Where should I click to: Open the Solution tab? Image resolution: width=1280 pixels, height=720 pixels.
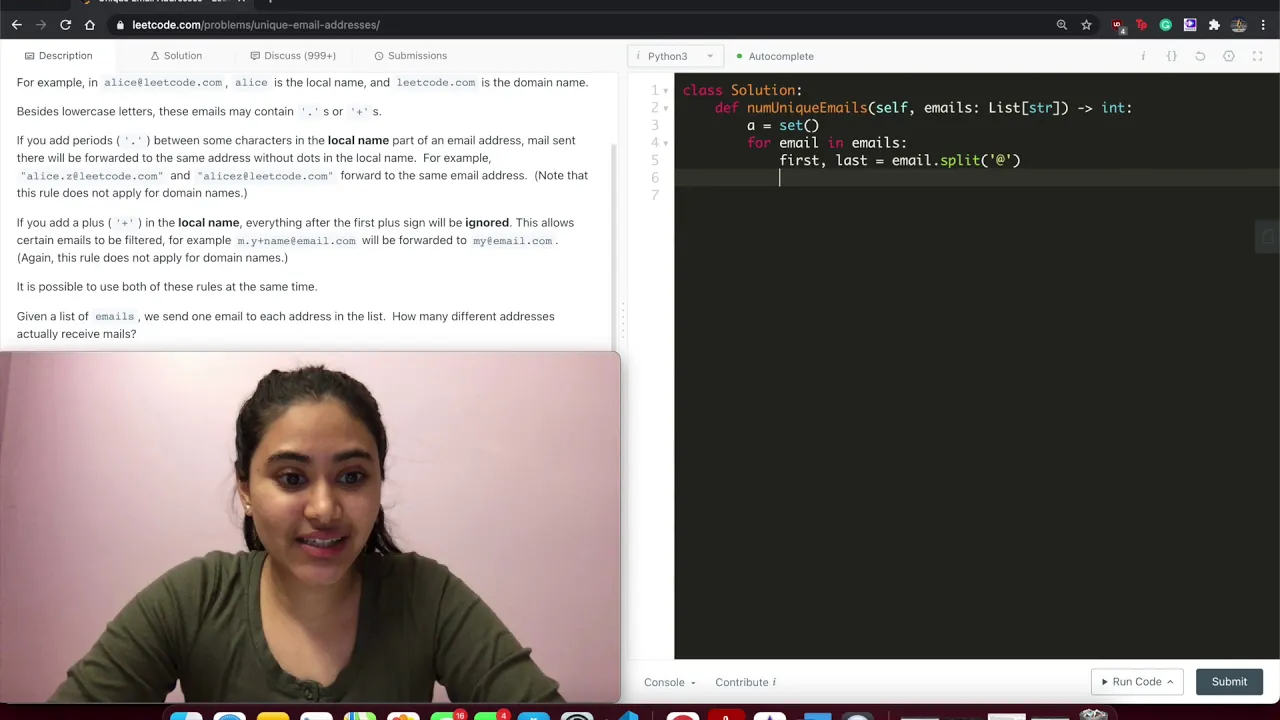[x=176, y=56]
